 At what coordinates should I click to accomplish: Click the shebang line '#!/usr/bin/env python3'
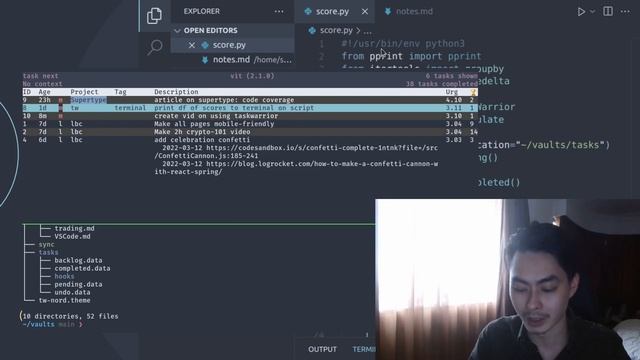pos(403,44)
